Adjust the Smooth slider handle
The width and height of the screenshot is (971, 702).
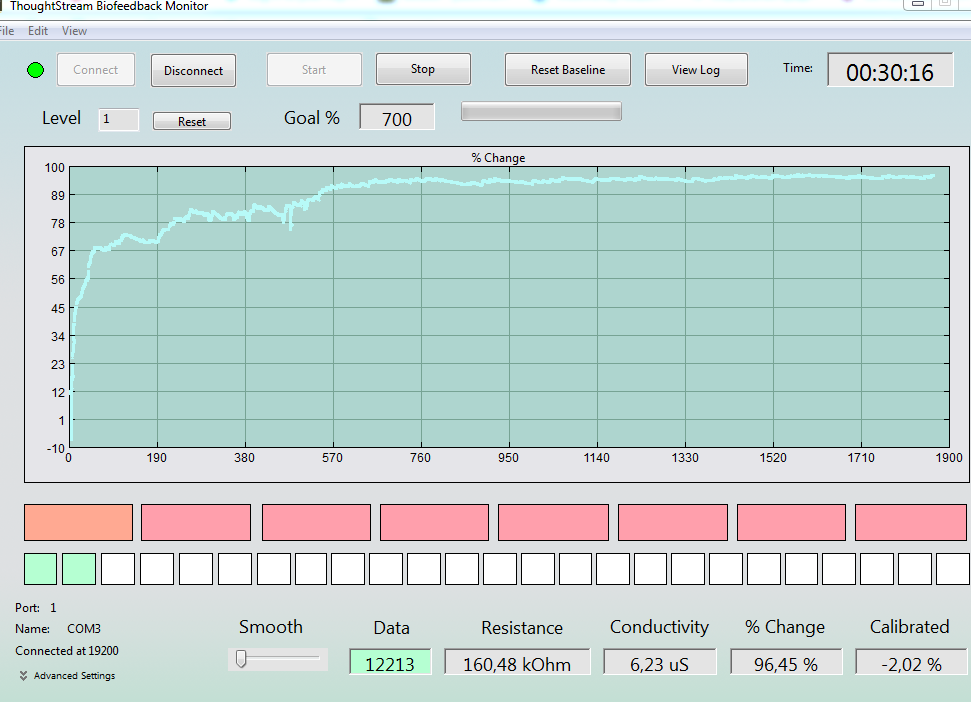tap(241, 659)
